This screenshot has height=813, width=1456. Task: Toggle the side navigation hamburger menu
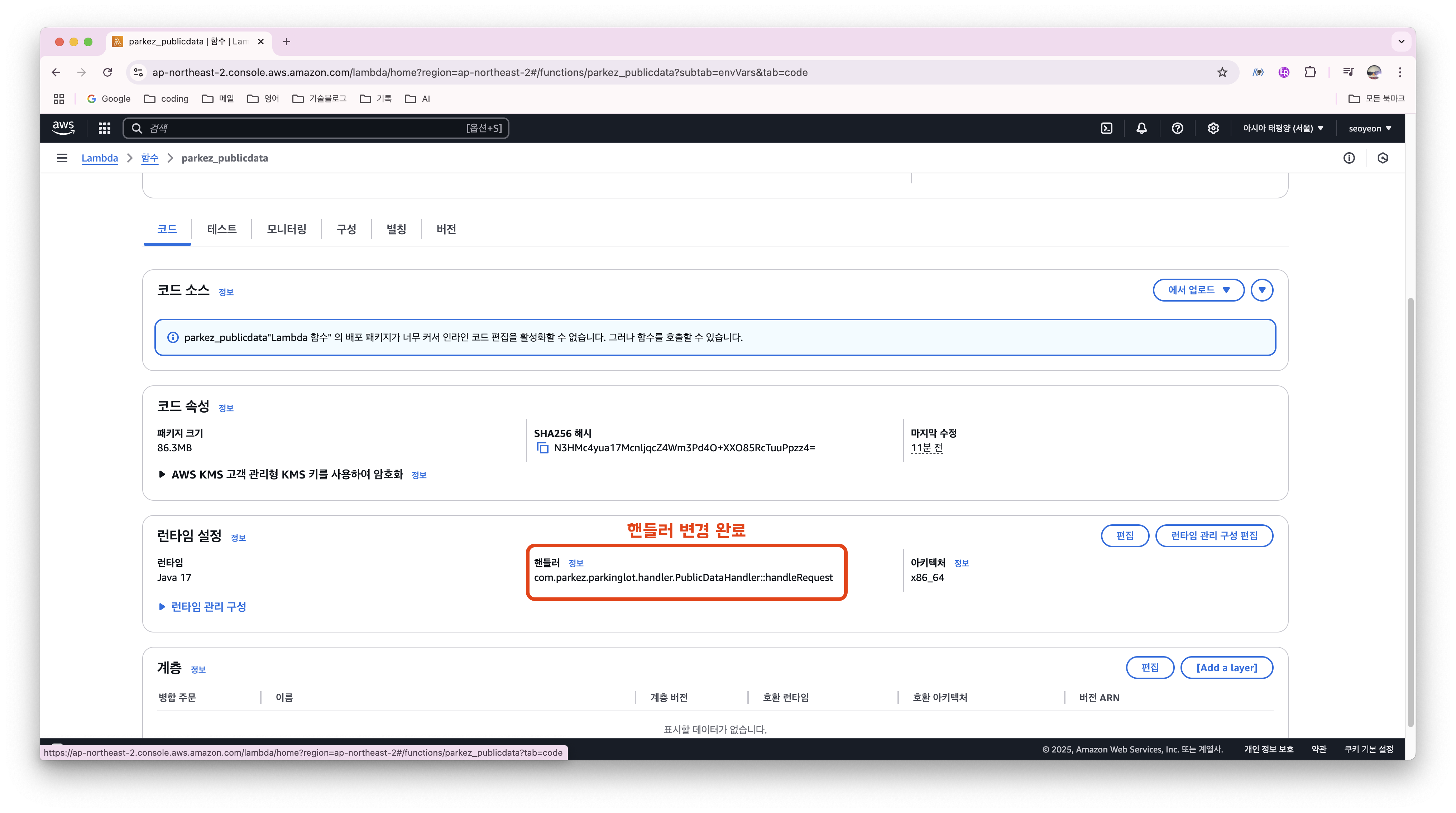[62, 158]
